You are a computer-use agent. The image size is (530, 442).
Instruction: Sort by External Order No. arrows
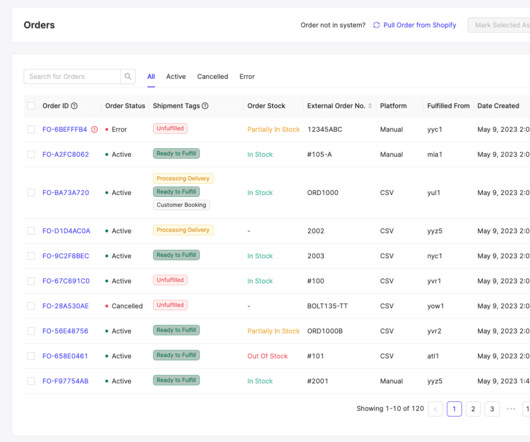click(x=370, y=106)
